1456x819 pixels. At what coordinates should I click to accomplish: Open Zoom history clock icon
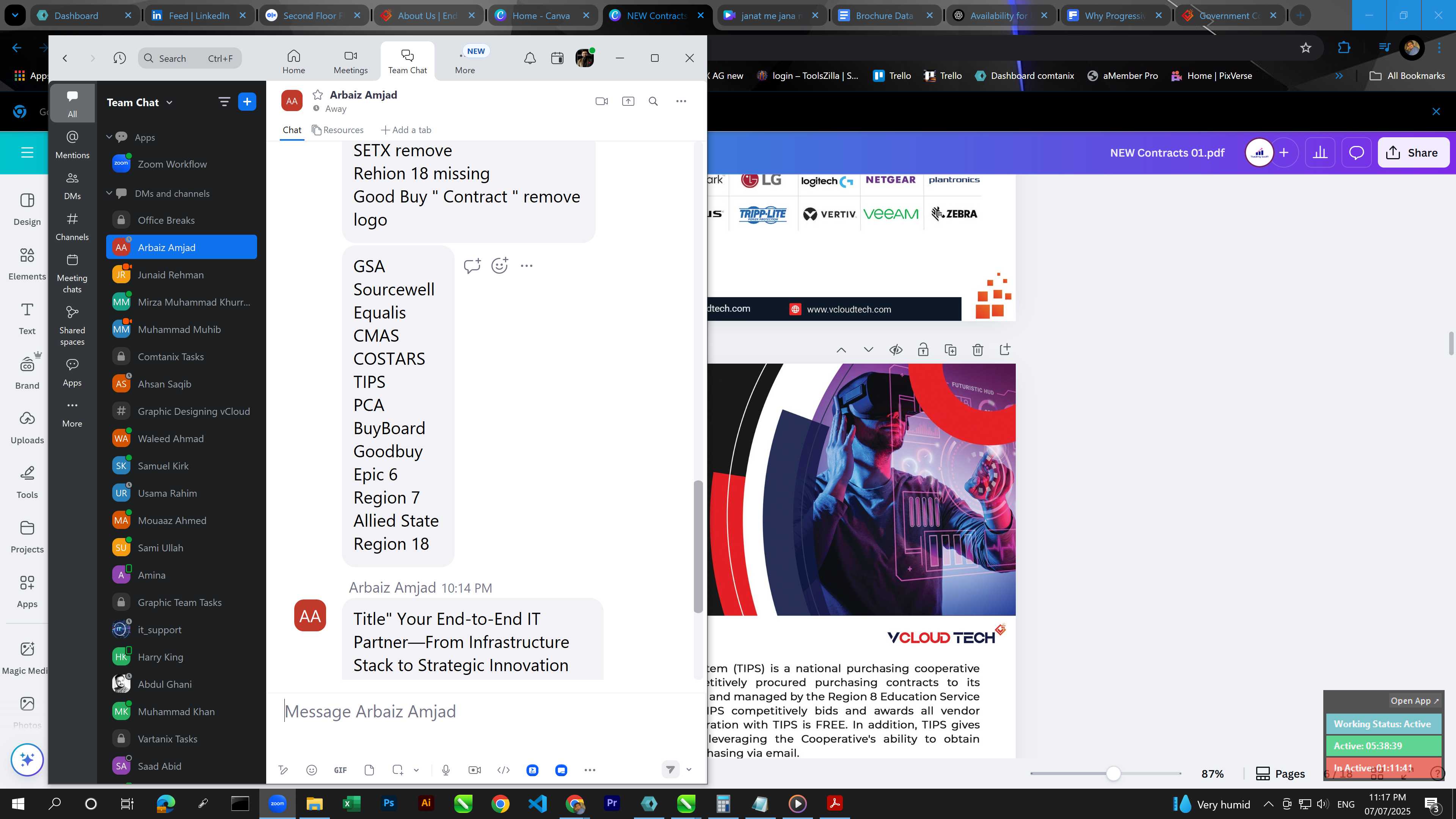(119, 58)
